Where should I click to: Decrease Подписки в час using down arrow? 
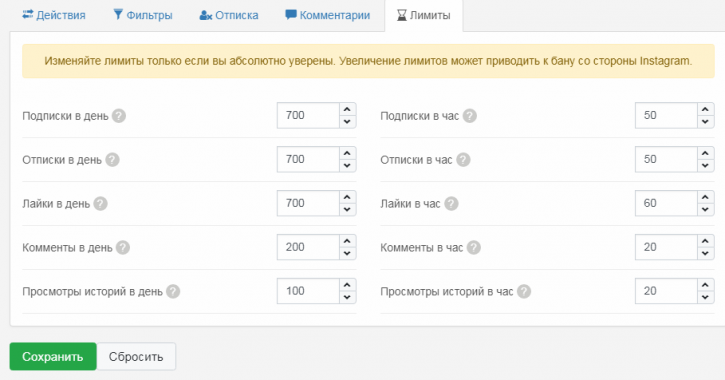tap(705, 122)
